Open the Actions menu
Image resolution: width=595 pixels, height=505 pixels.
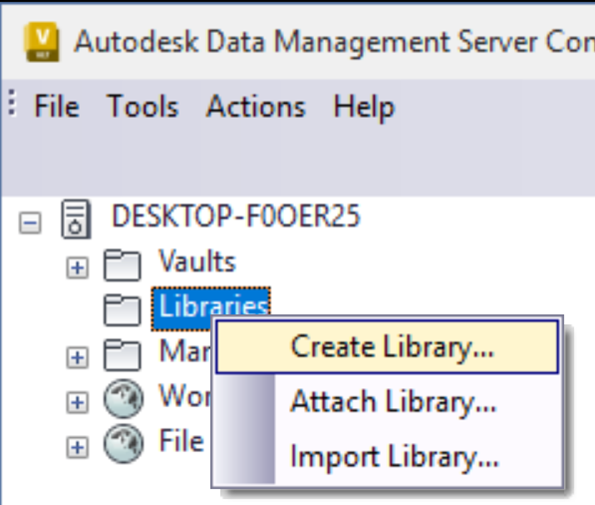click(x=256, y=107)
